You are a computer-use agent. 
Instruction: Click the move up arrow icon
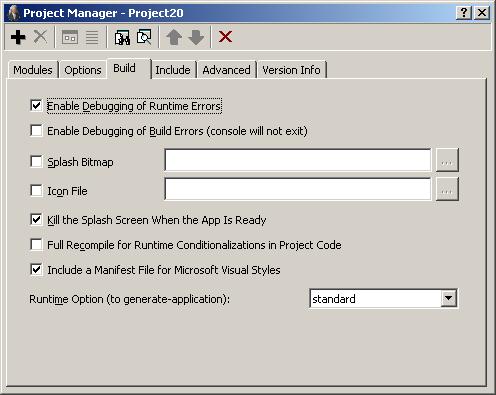[x=174, y=37]
